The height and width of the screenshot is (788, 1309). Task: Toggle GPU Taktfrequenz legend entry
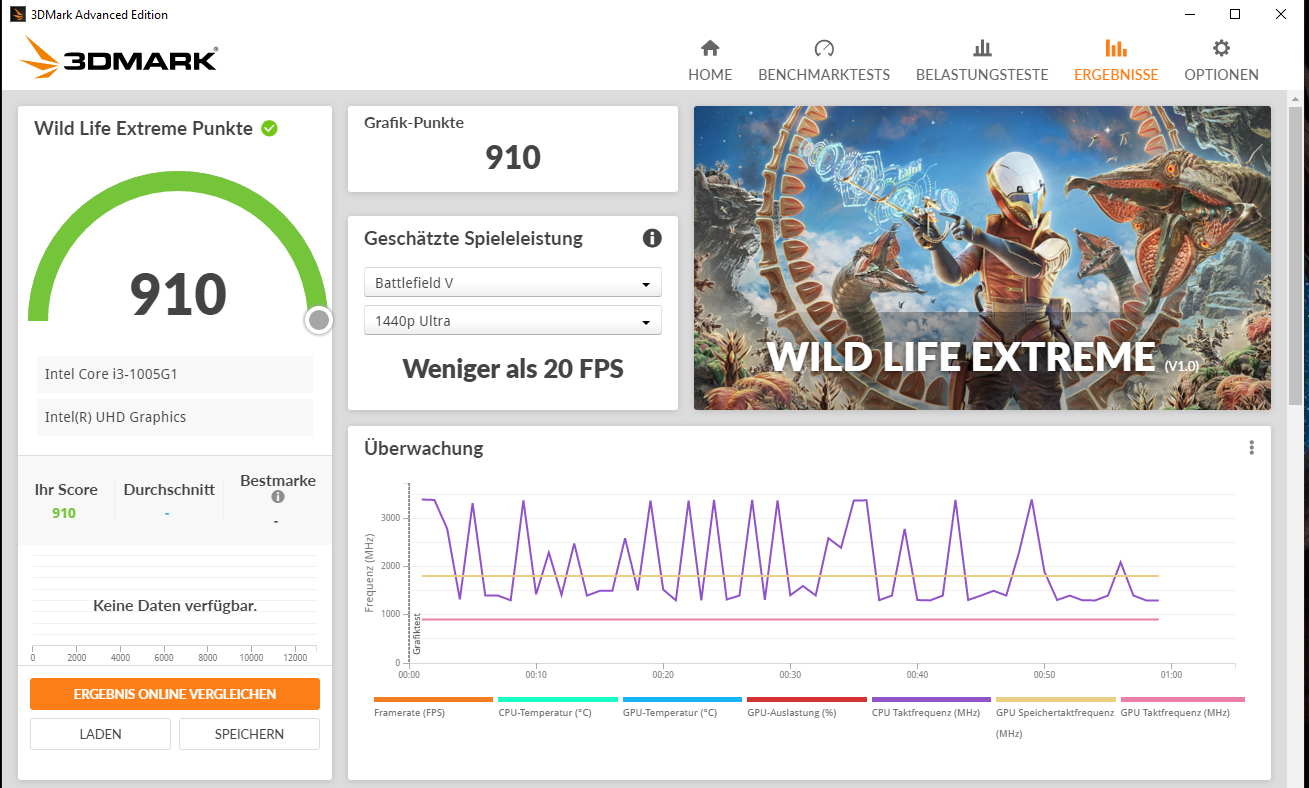(1182, 707)
